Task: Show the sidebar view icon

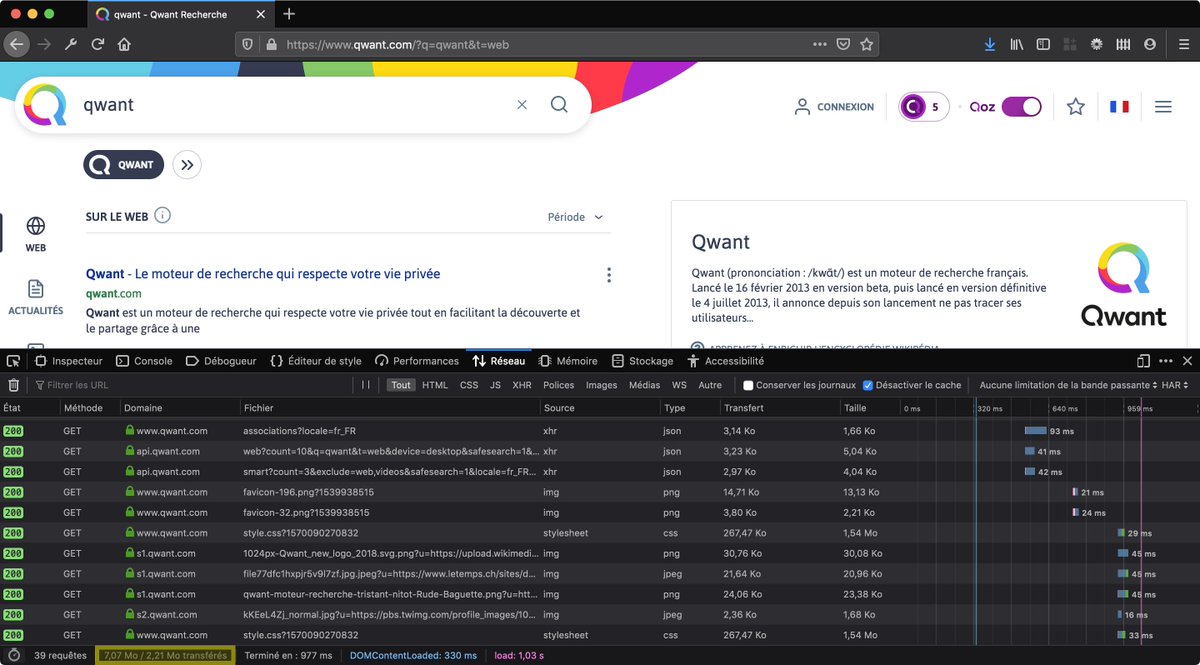Action: pyautogui.click(x=1043, y=44)
